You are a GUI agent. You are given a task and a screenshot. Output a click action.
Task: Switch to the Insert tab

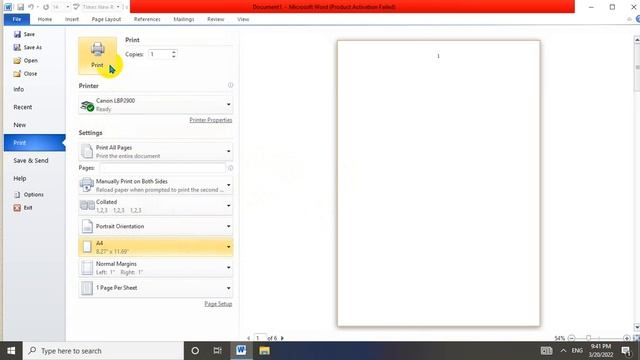click(x=72, y=19)
